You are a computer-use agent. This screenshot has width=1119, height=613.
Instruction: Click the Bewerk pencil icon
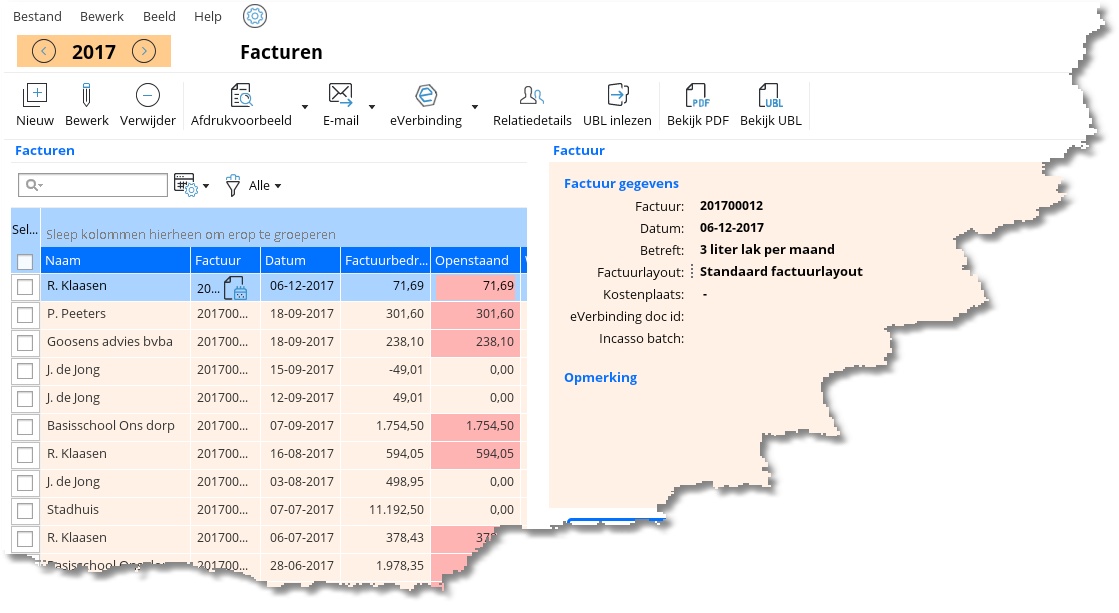86,96
